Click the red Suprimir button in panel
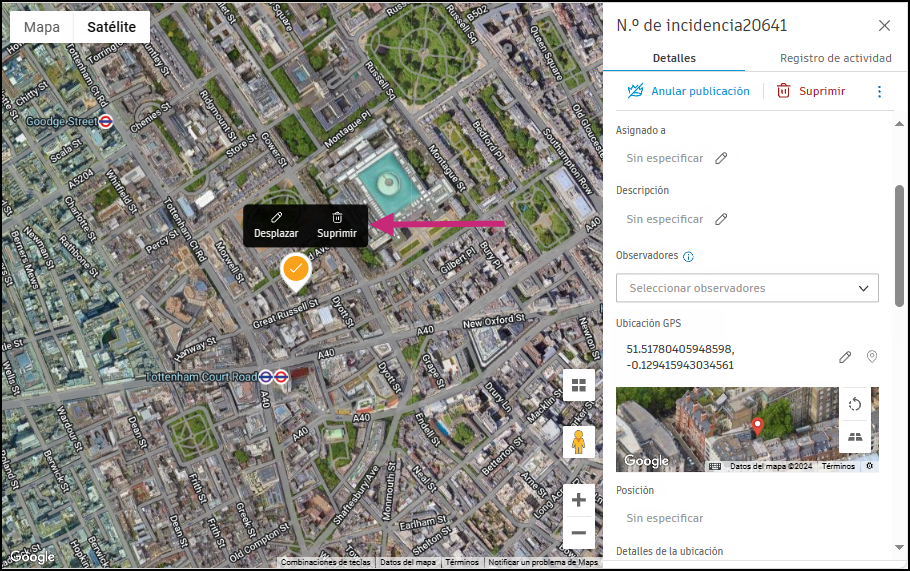This screenshot has width=910, height=571. (811, 91)
